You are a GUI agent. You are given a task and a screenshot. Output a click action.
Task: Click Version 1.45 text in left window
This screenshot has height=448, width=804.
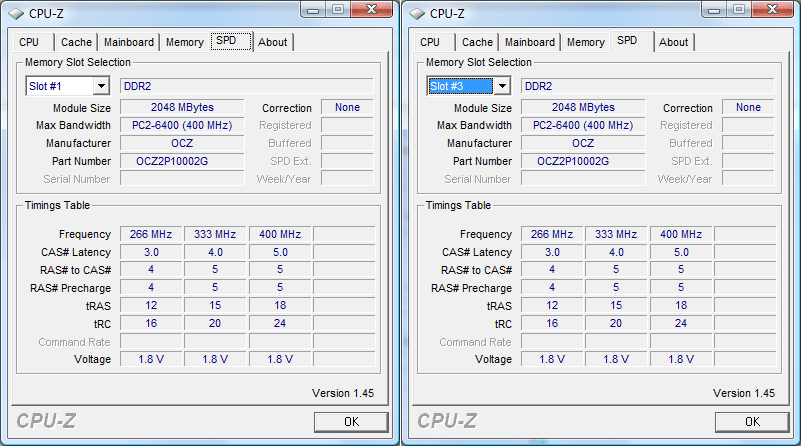coord(343,393)
